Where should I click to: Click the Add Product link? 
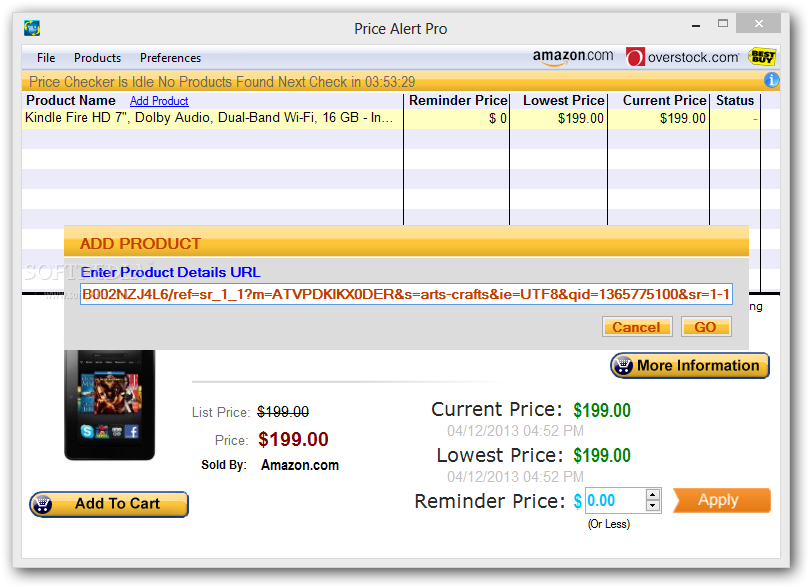coord(159,101)
